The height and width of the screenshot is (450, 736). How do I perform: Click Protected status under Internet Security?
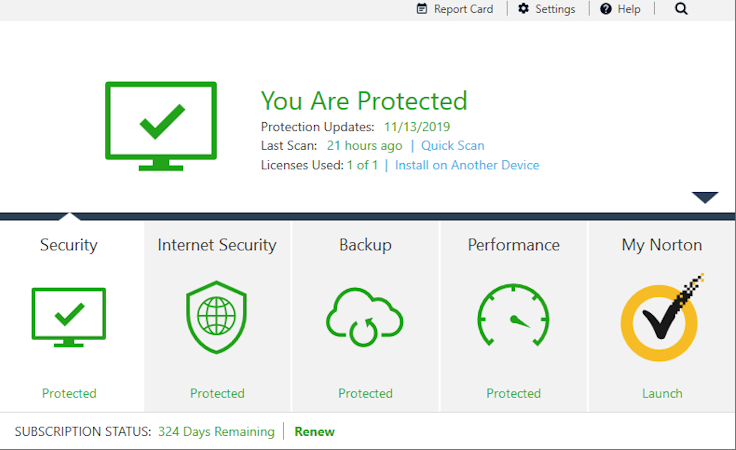pyautogui.click(x=217, y=393)
